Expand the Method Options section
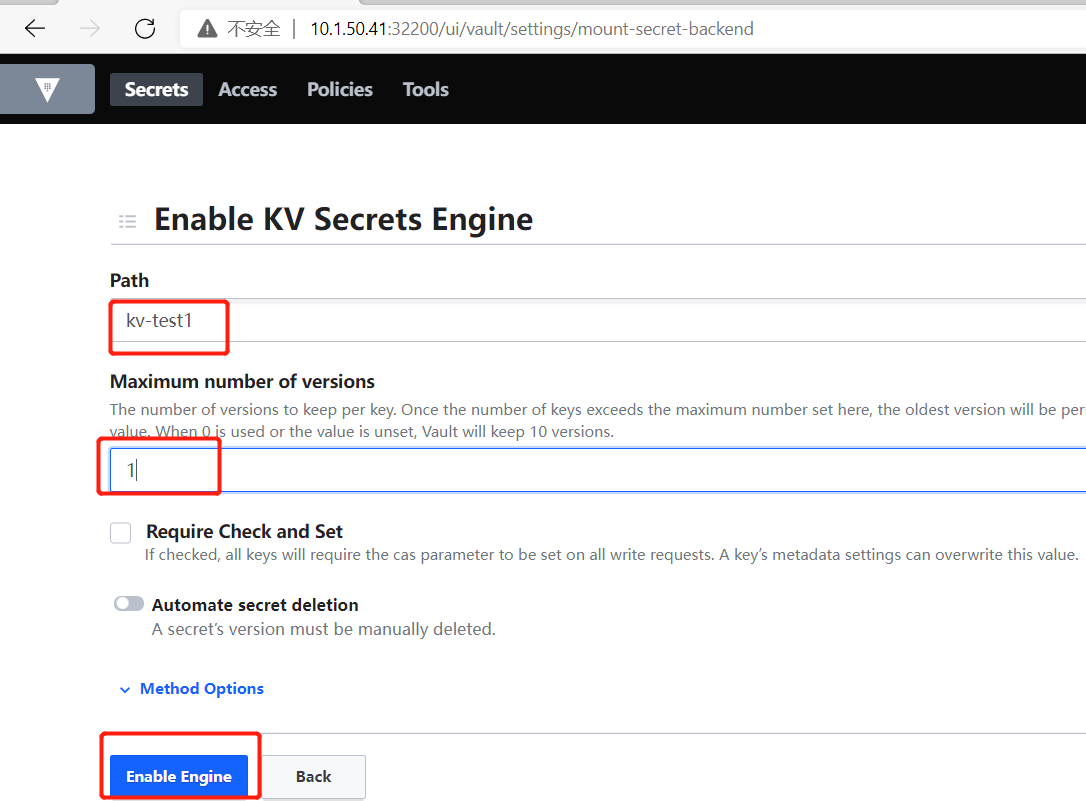Viewport: 1086px width, 801px height. click(x=202, y=689)
